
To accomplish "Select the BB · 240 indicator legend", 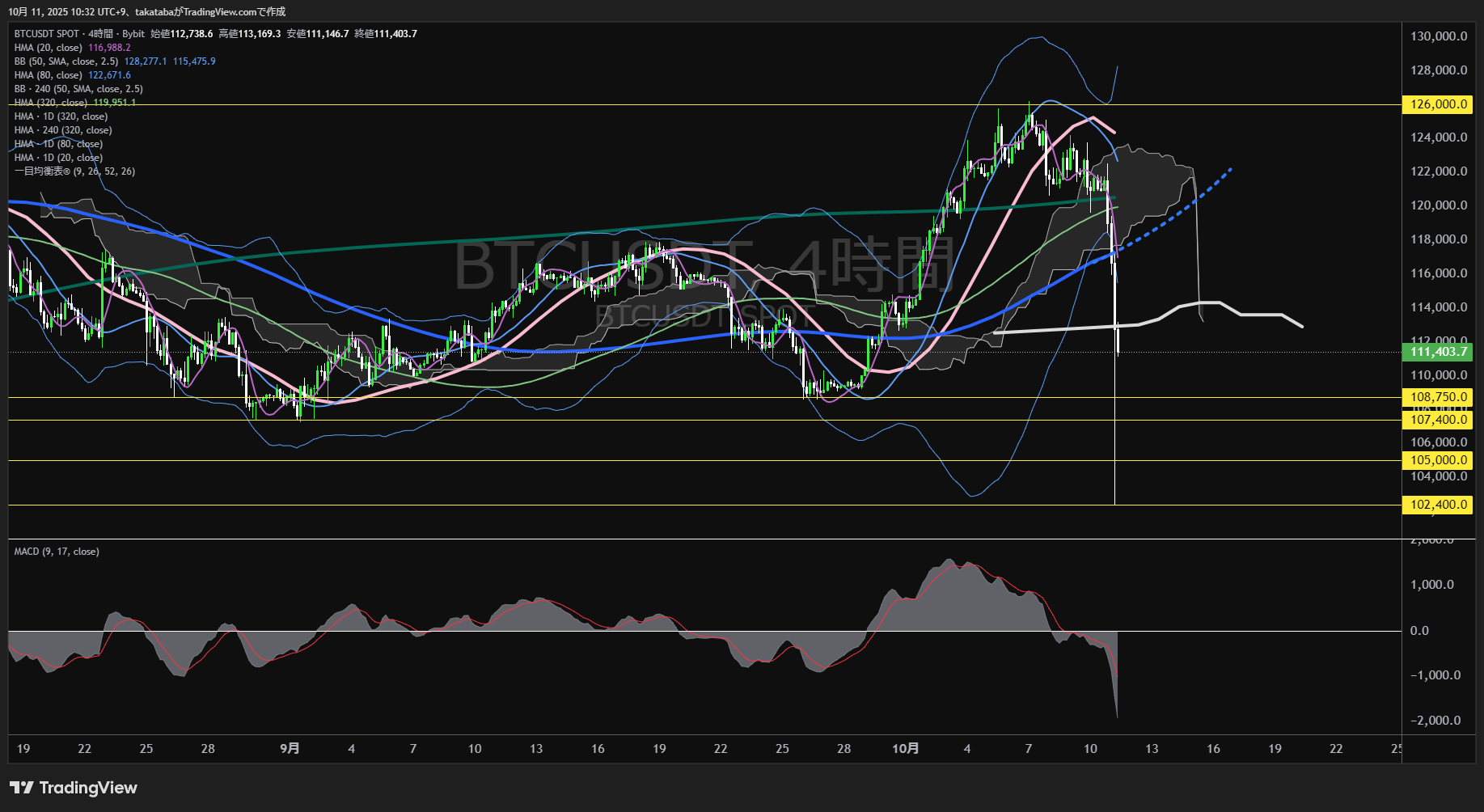I will pyautogui.click(x=78, y=89).
